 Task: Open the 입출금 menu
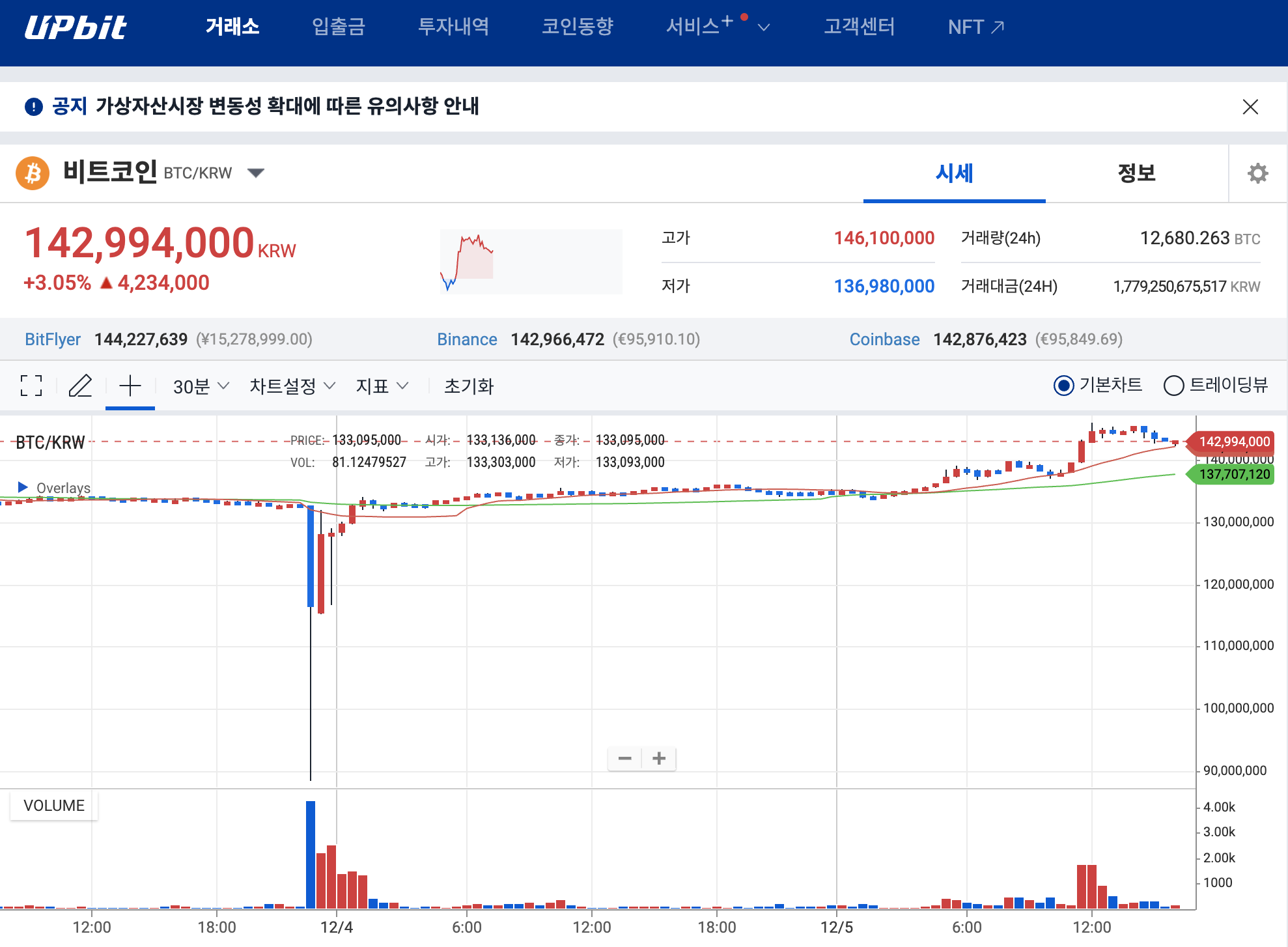pyautogui.click(x=339, y=27)
